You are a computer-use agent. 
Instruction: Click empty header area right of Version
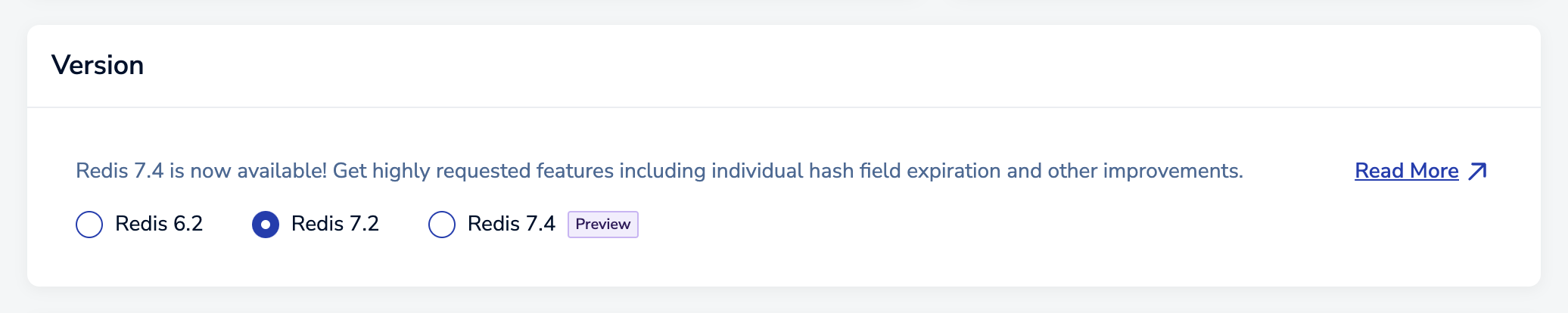tap(832, 66)
